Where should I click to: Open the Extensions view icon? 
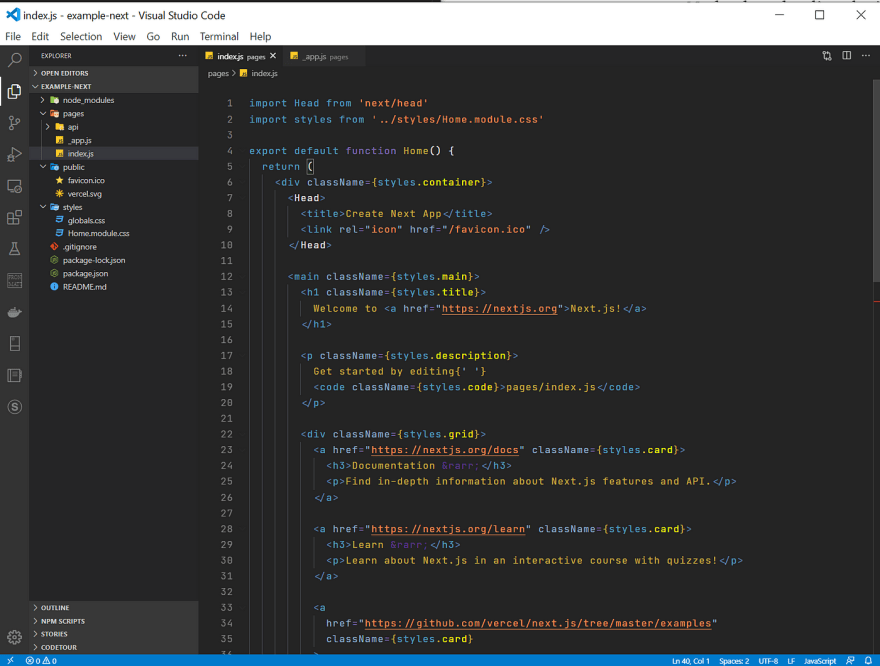coord(15,218)
